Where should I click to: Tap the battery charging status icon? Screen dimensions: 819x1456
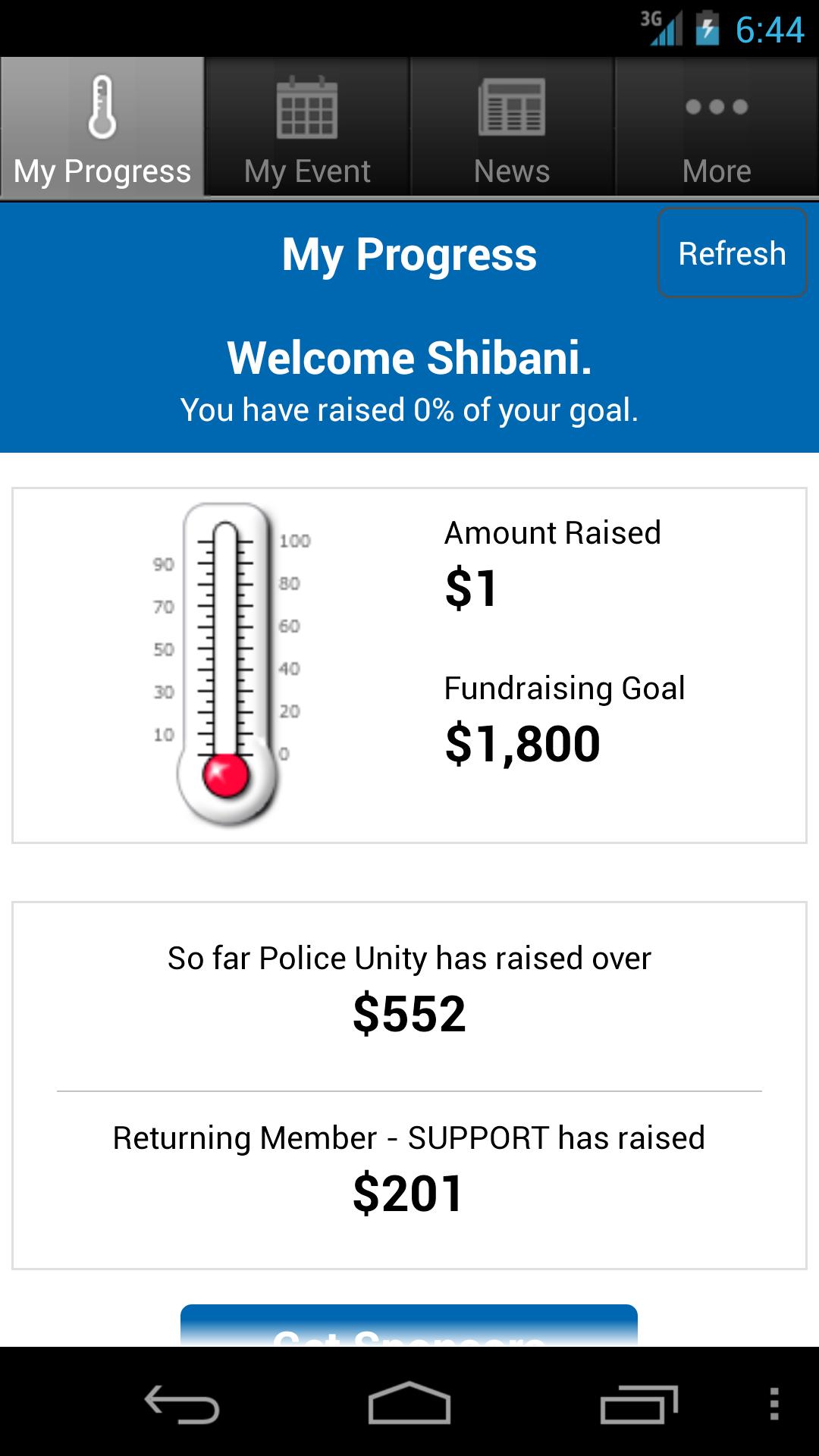(x=708, y=29)
